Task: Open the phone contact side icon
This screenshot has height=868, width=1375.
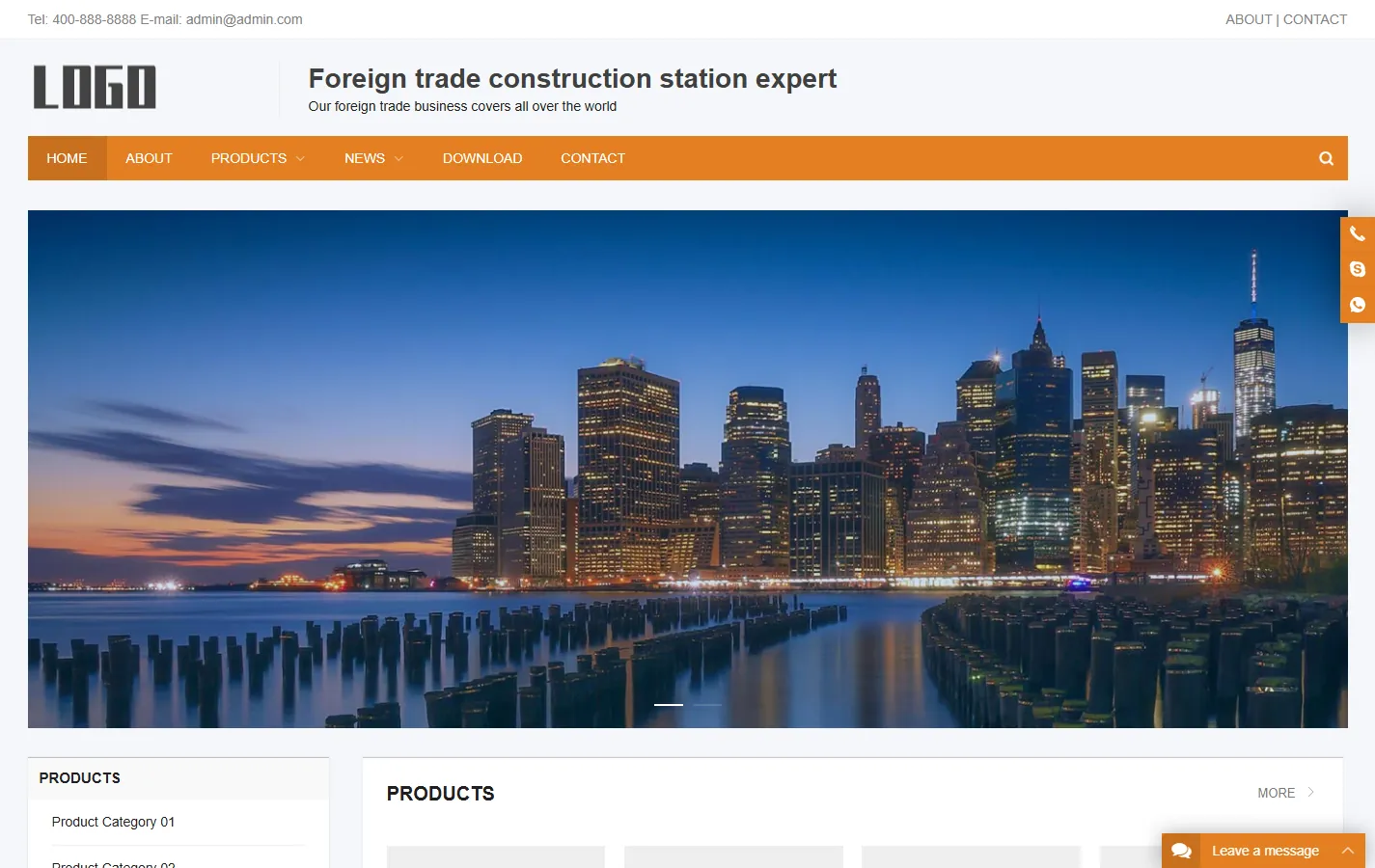Action: pyautogui.click(x=1358, y=234)
